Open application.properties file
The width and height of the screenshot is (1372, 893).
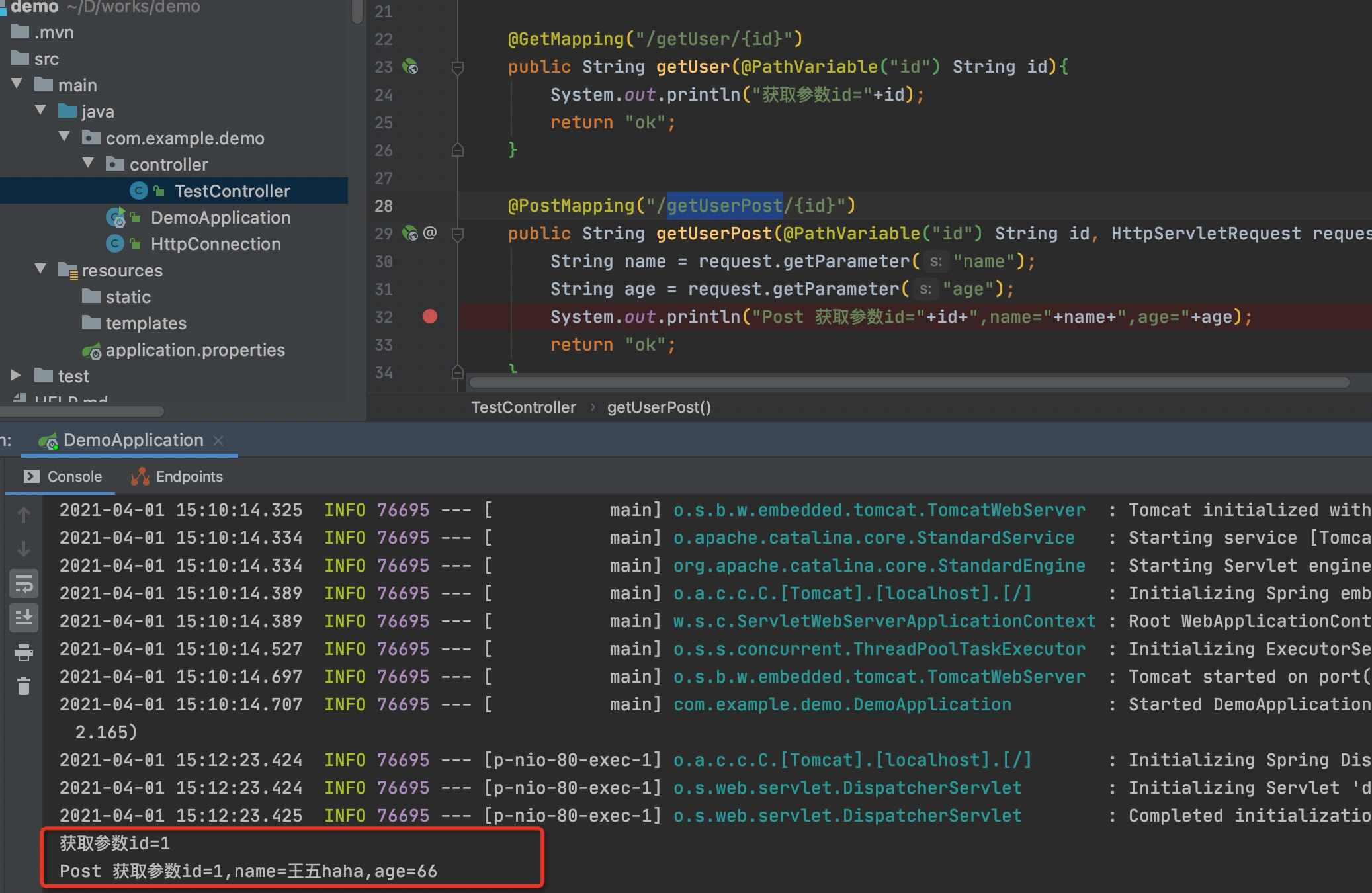coord(195,350)
